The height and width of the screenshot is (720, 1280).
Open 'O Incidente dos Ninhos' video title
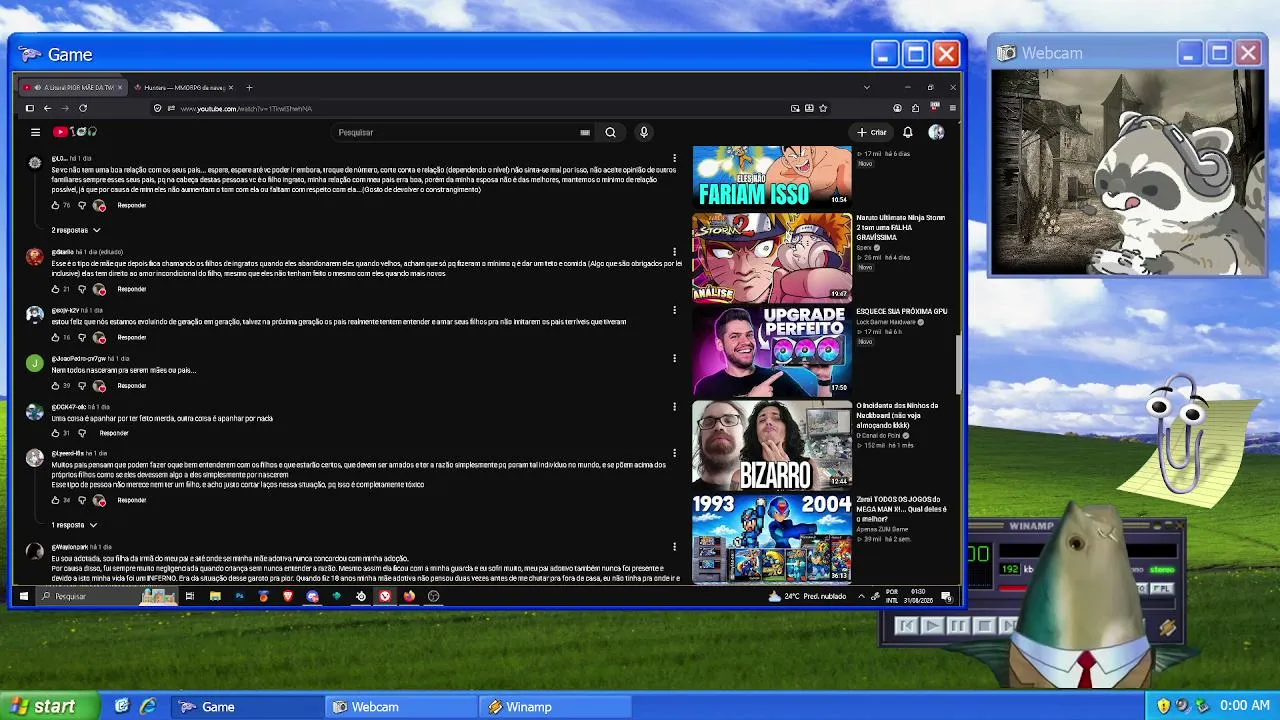click(x=897, y=415)
